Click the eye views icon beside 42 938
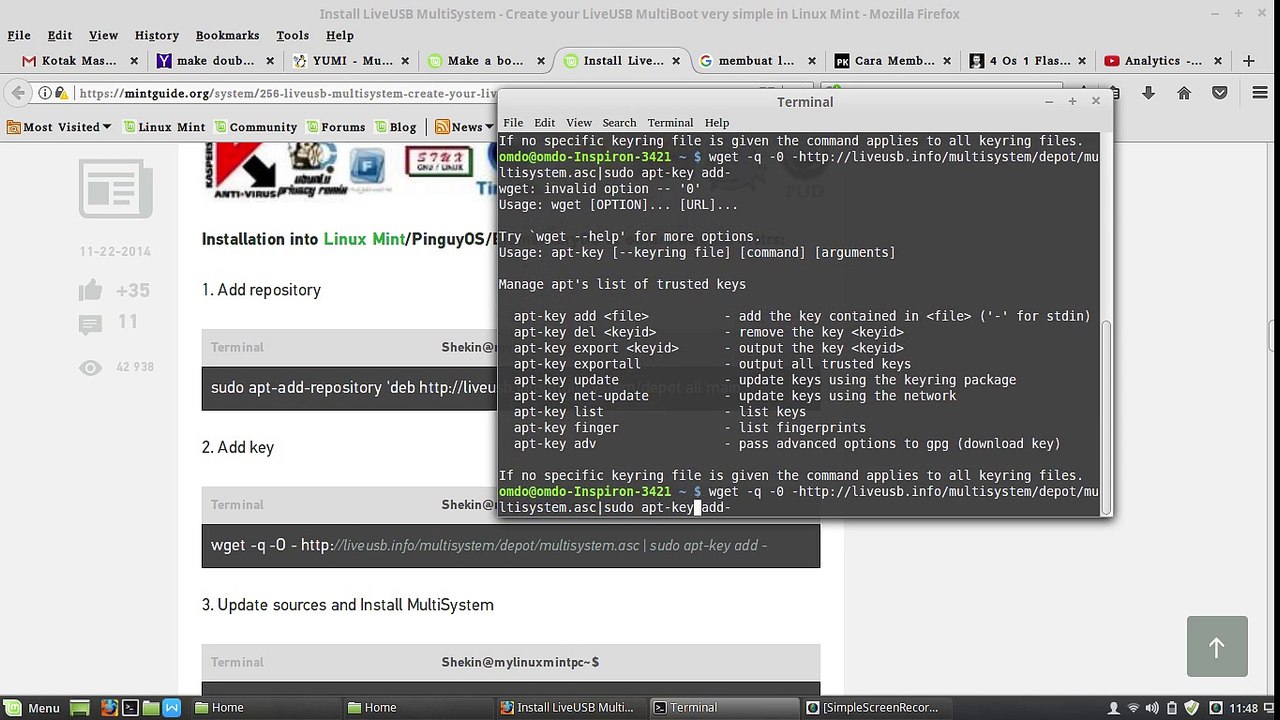The image size is (1280, 720). [91, 368]
